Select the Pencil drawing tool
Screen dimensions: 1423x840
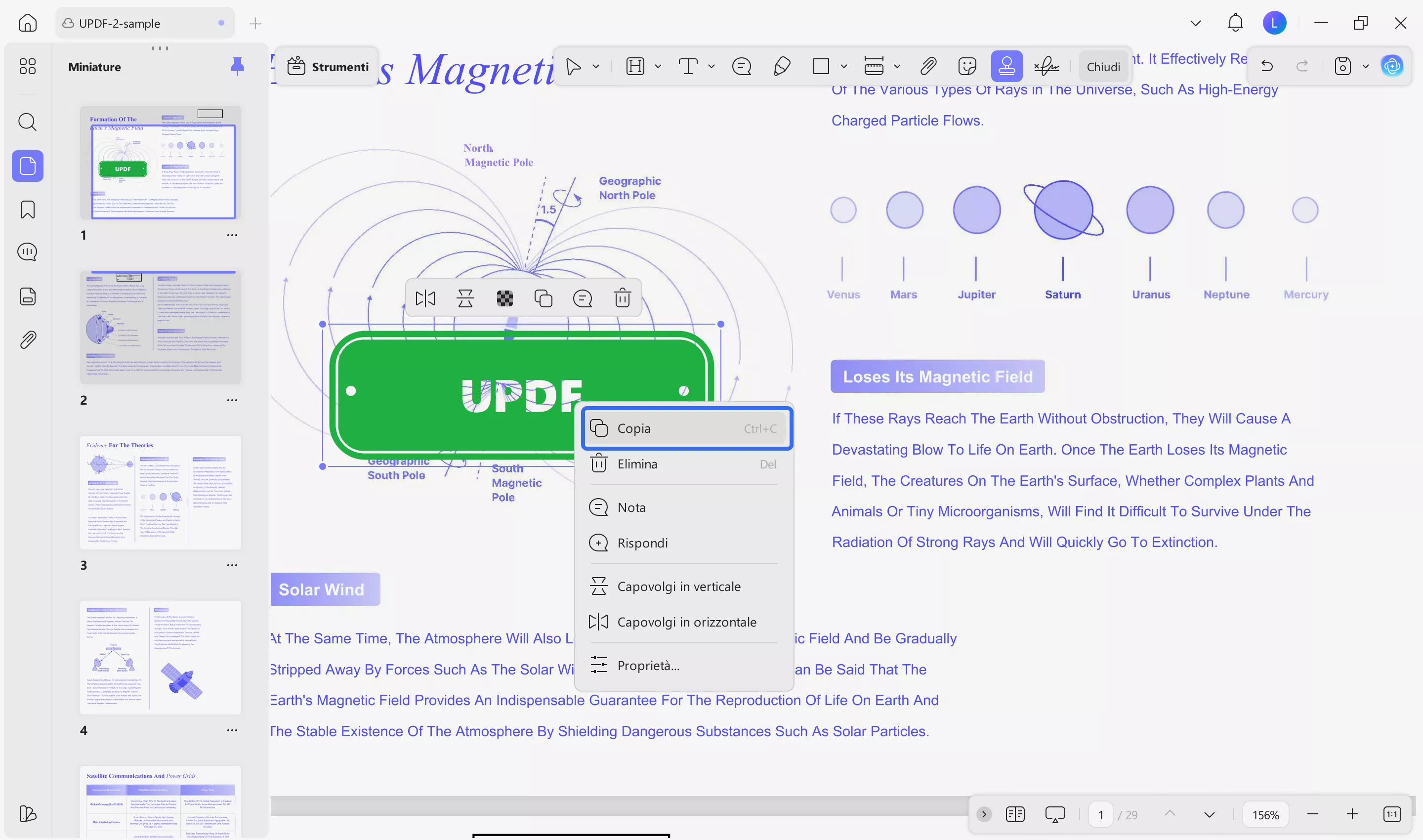click(782, 67)
